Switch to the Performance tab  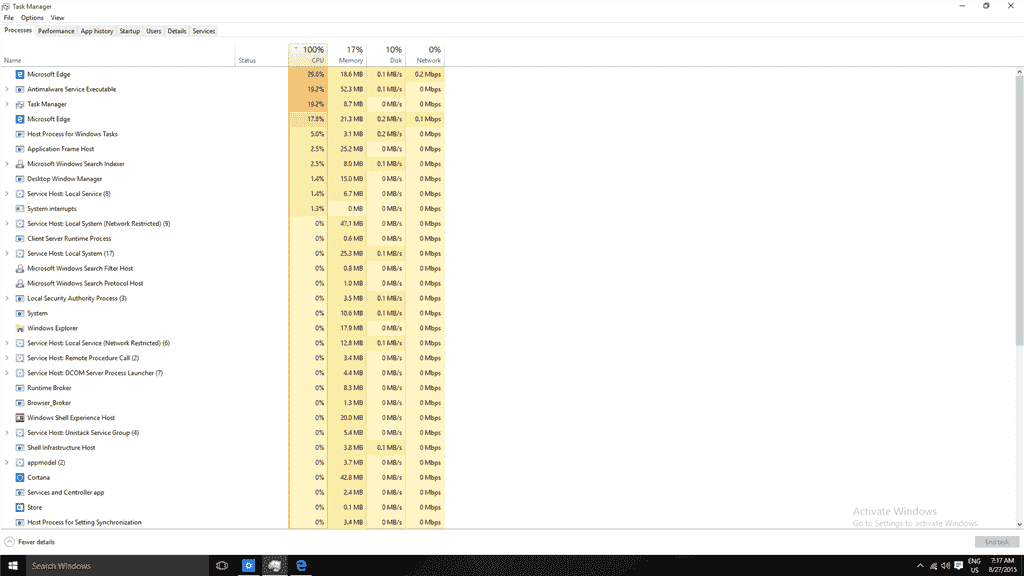click(x=56, y=31)
